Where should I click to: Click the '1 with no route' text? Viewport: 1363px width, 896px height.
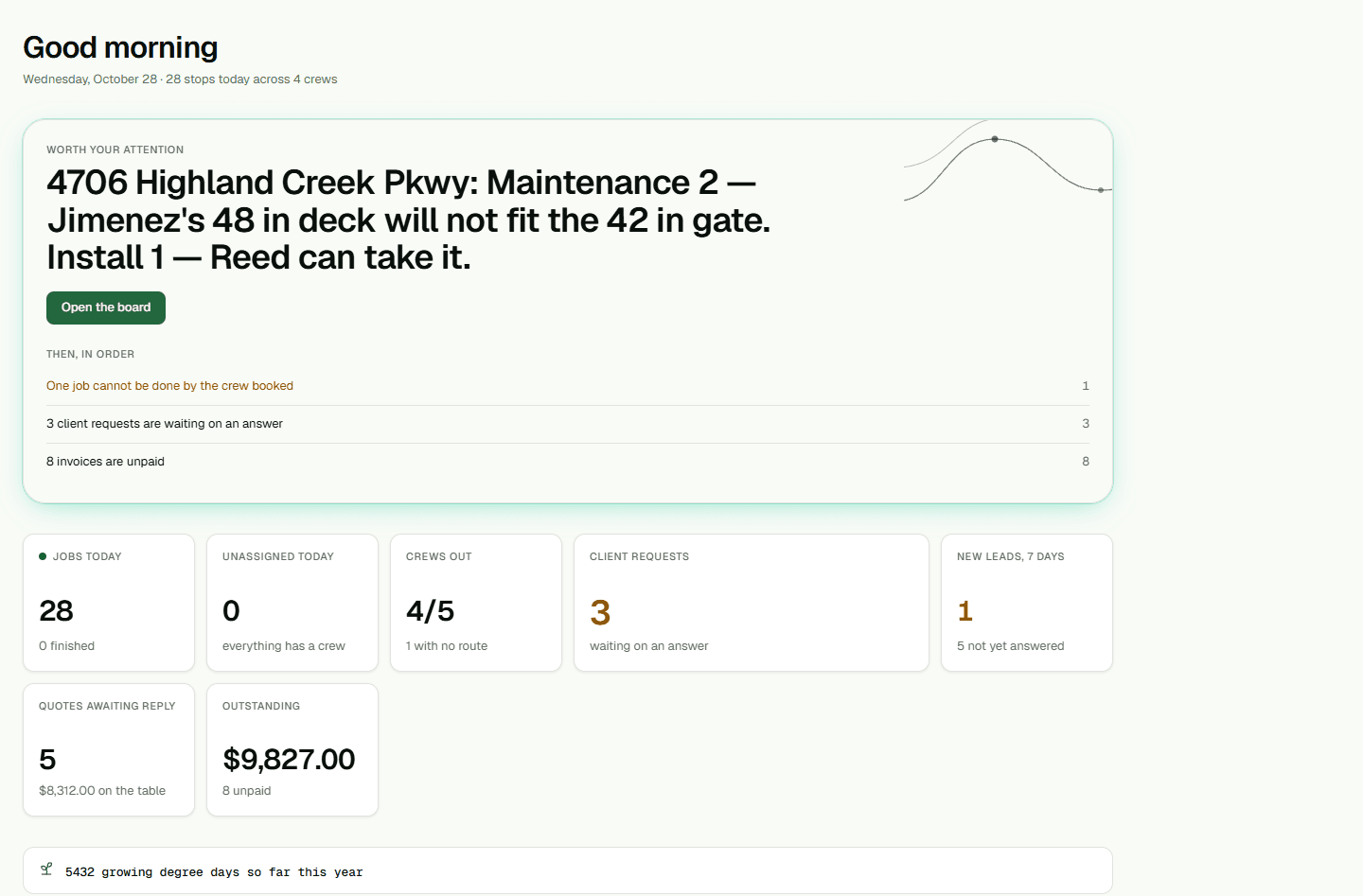tap(447, 646)
